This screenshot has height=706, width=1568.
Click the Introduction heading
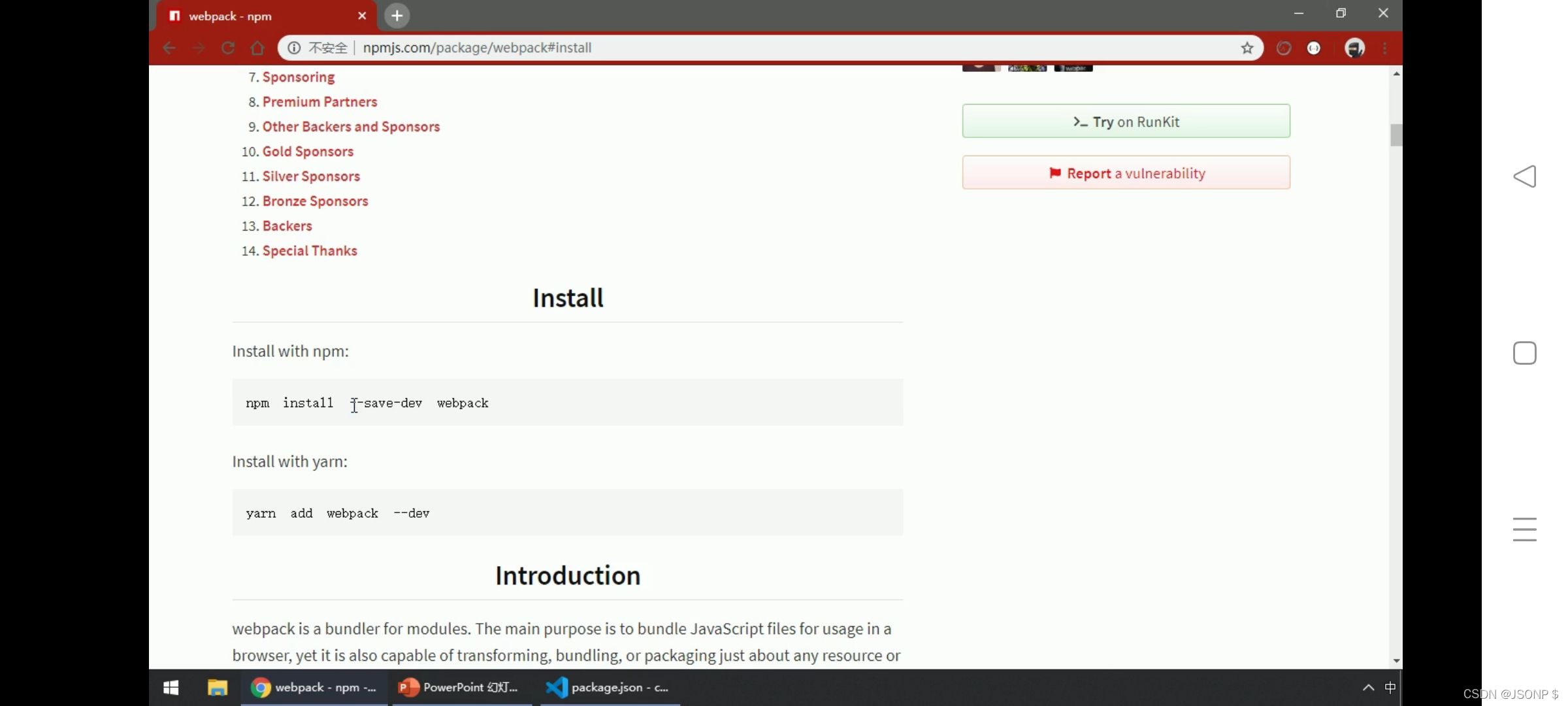tap(568, 576)
